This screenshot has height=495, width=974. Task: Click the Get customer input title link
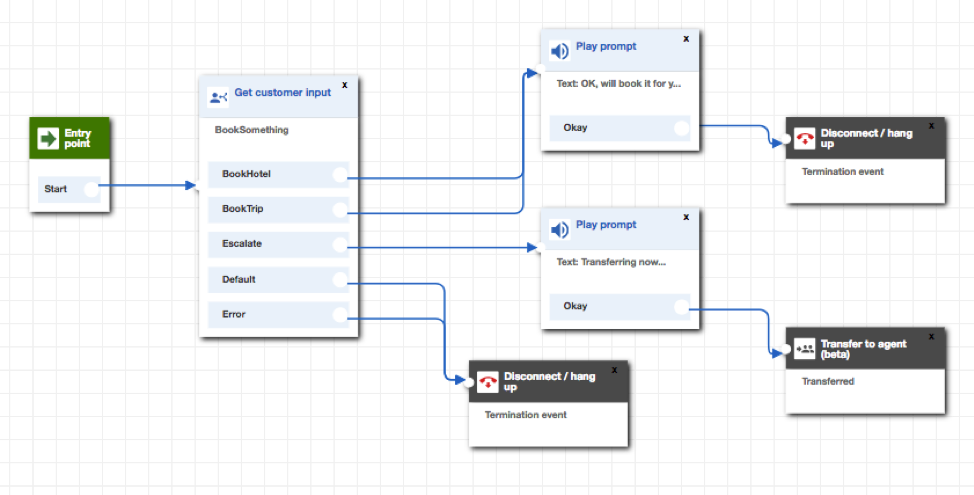[283, 93]
